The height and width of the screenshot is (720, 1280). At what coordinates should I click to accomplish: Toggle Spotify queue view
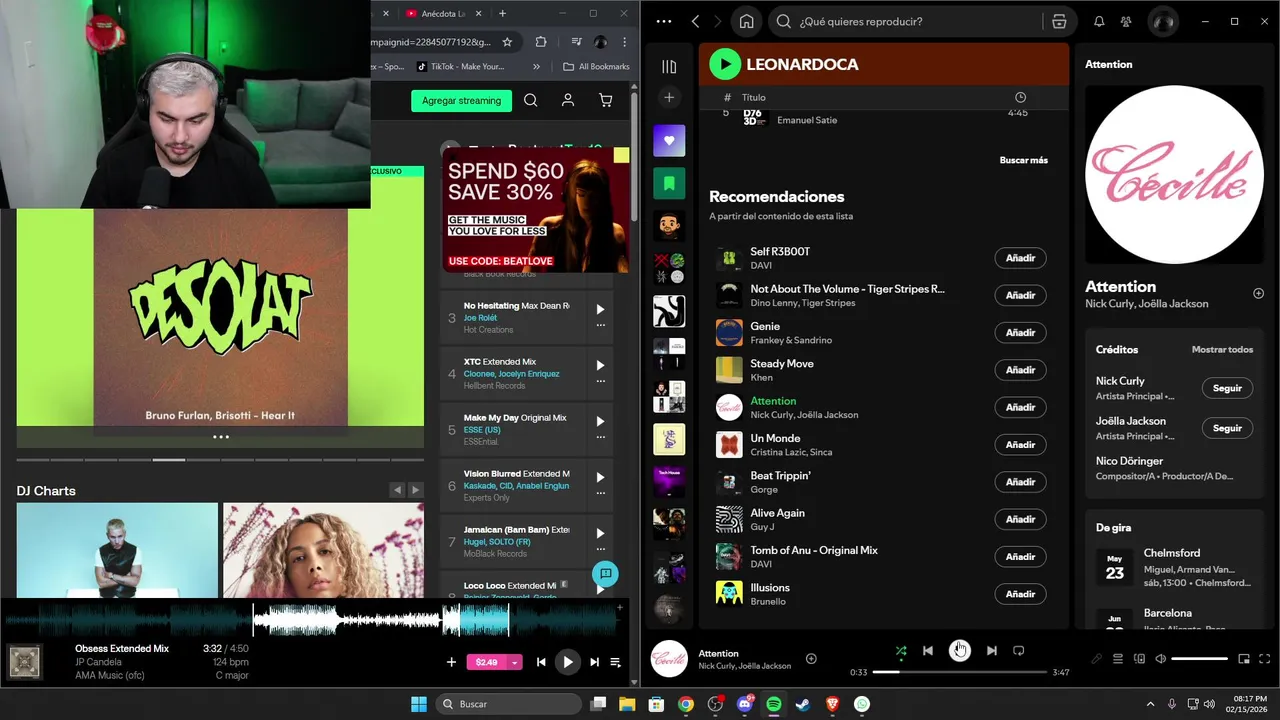(x=1118, y=659)
